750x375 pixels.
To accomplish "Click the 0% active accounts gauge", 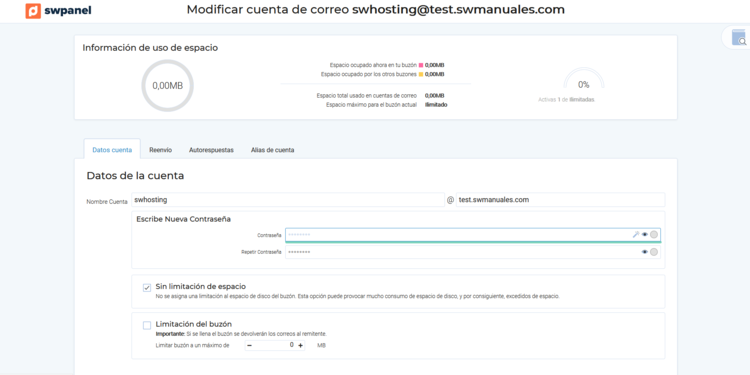I will point(584,79).
